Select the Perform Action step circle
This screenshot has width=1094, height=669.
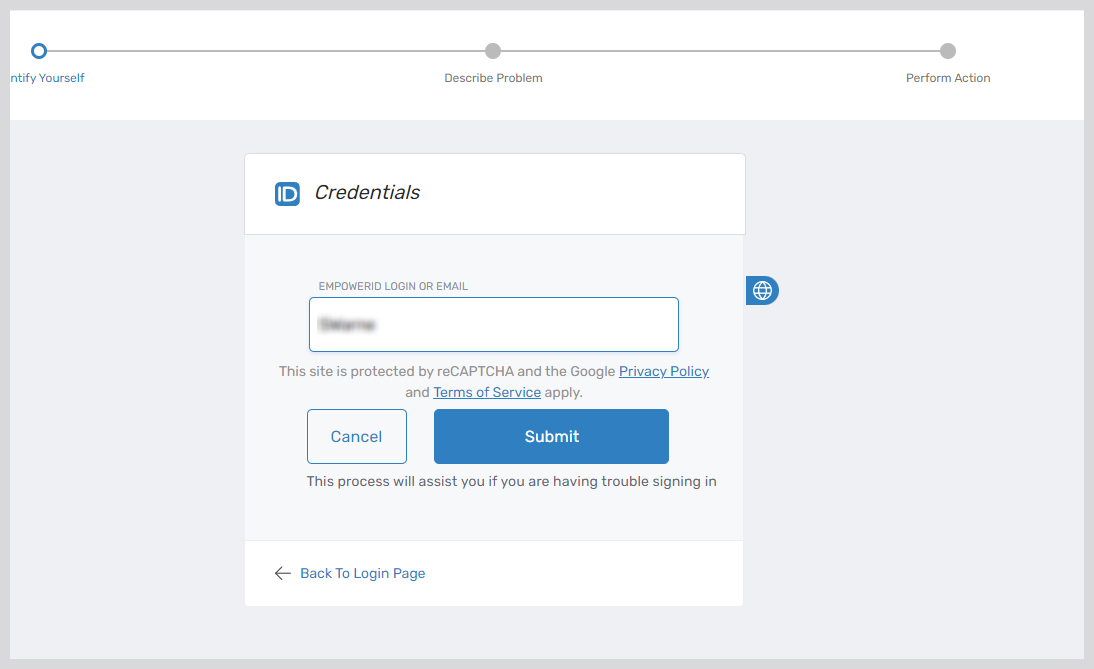(x=948, y=50)
